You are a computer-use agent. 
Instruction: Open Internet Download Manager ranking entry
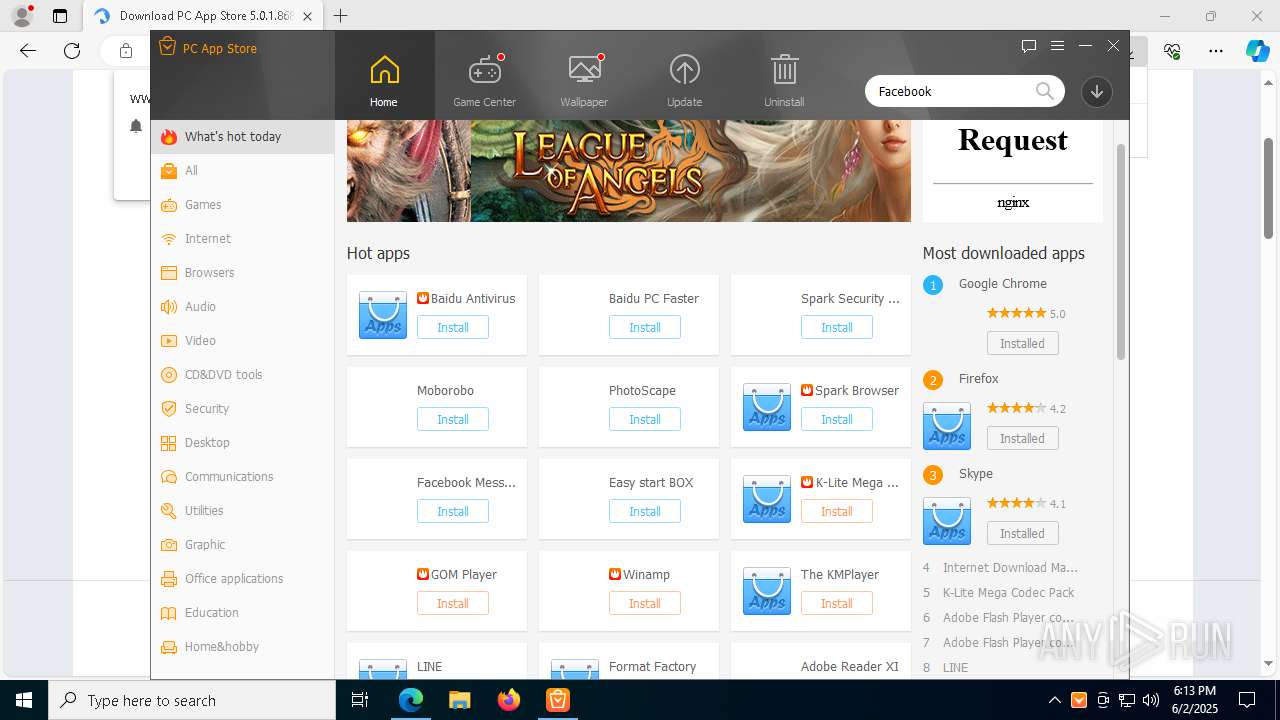tap(1010, 568)
